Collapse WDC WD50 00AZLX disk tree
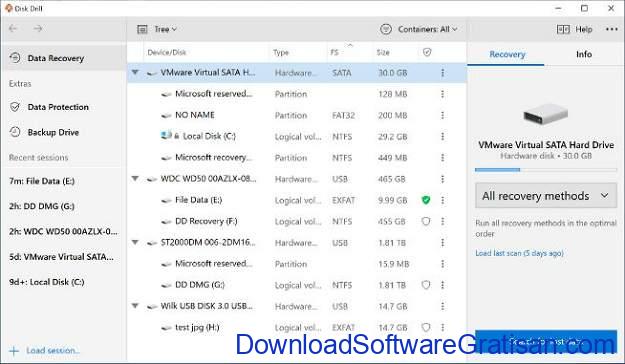The image size is (625, 364). pos(136,179)
